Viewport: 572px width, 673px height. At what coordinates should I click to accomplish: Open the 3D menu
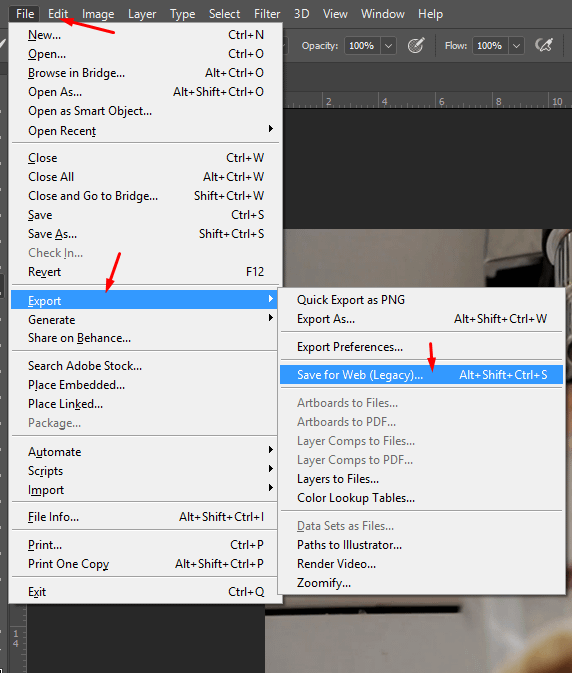301,14
